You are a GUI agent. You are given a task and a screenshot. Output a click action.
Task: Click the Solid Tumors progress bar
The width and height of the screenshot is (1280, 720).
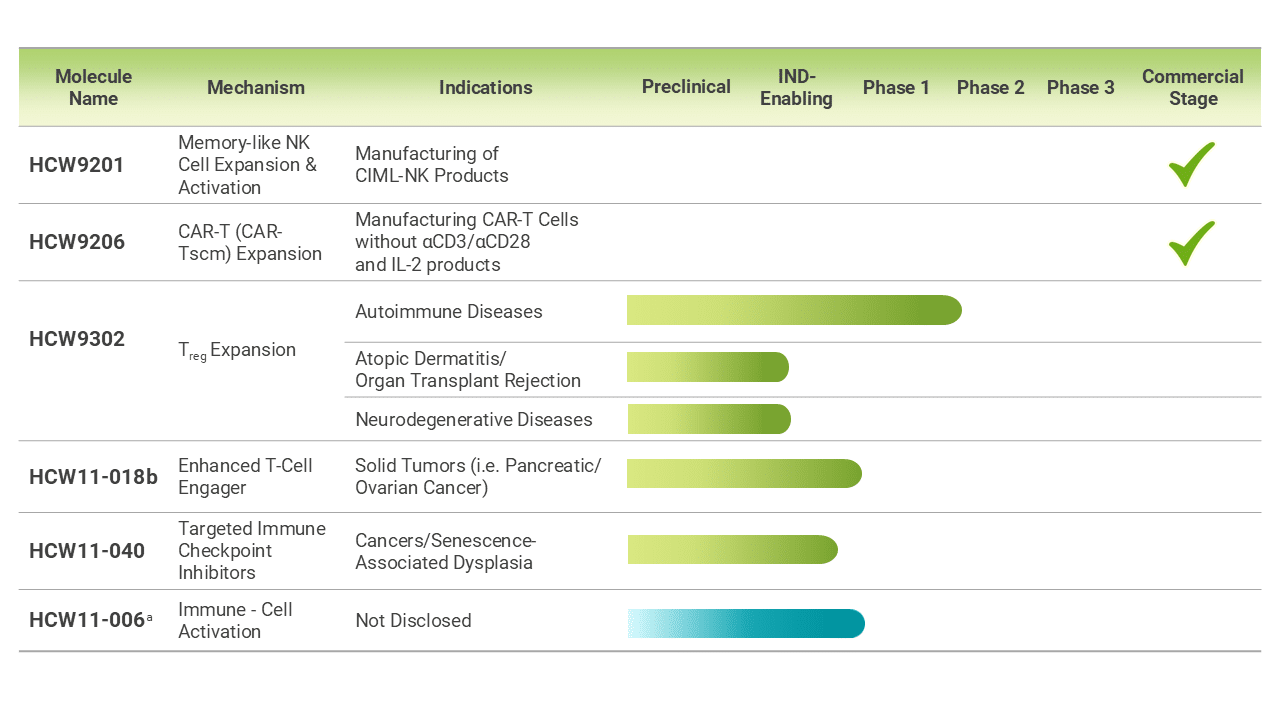(x=744, y=474)
